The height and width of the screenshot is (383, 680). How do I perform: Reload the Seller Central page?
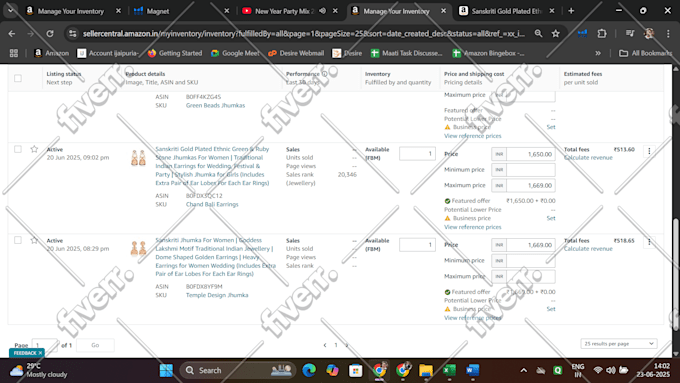pos(50,33)
